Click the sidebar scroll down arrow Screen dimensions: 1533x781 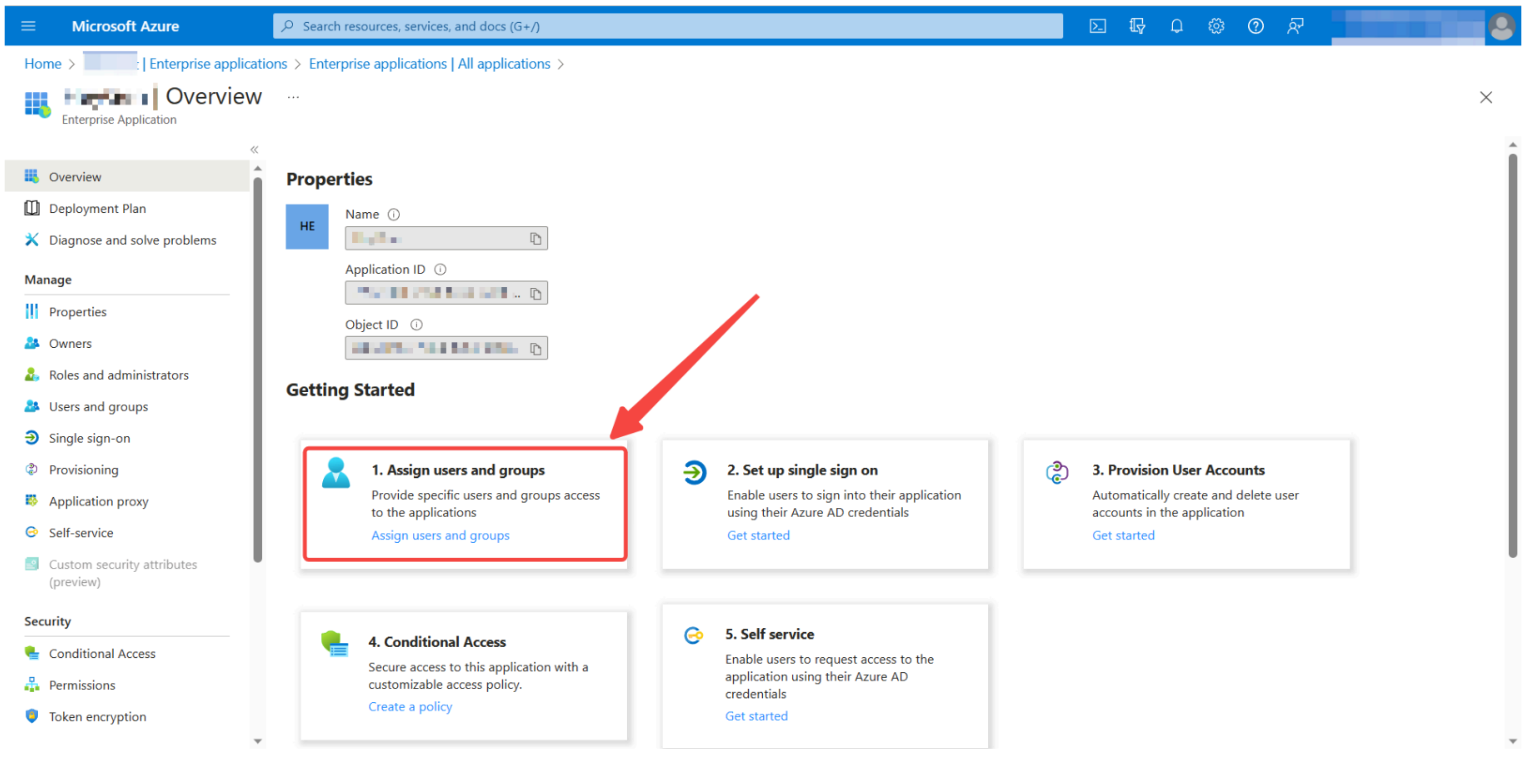click(258, 741)
